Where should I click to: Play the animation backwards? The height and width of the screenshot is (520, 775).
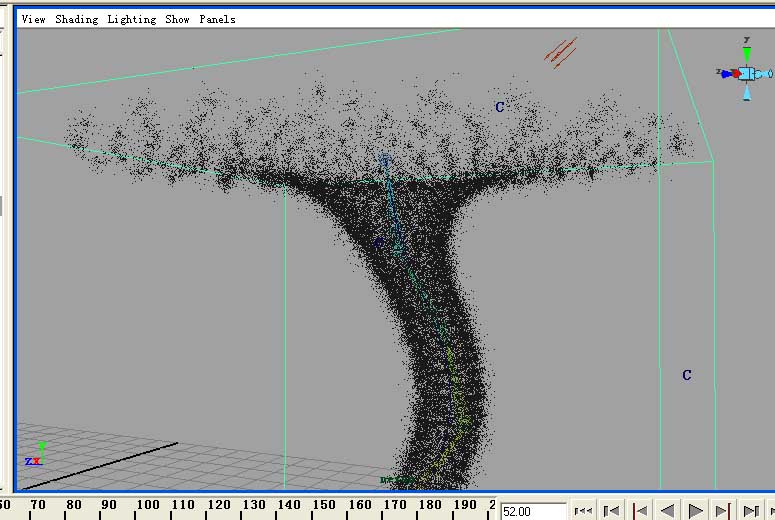coord(668,511)
